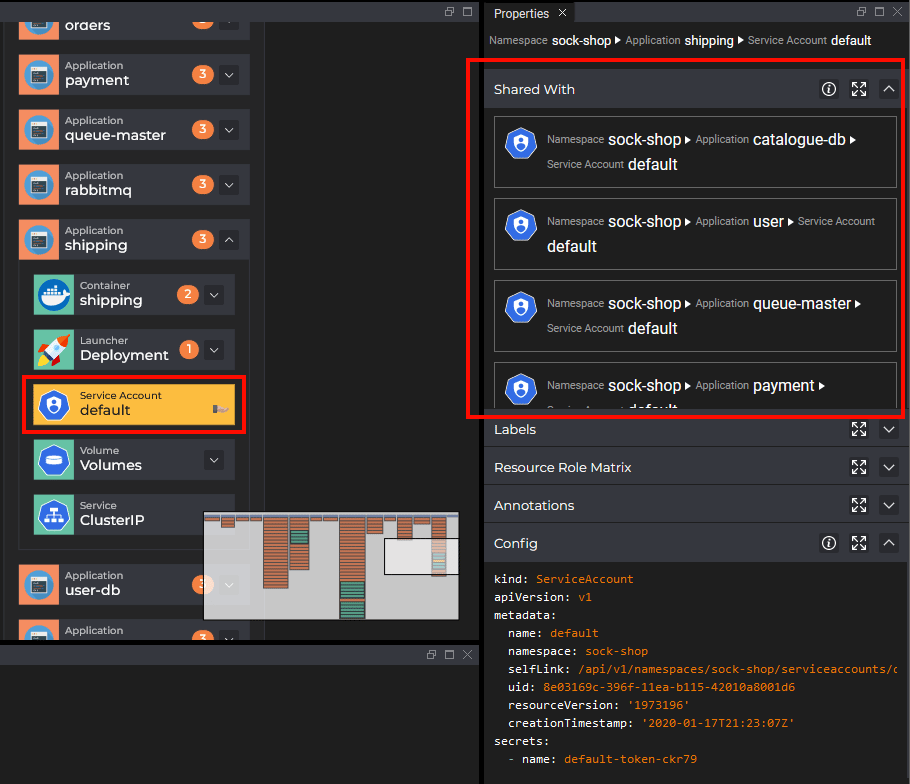Open fullscreen view for Resource Role Matrix
Screen dimensions: 910x784
coord(859,467)
